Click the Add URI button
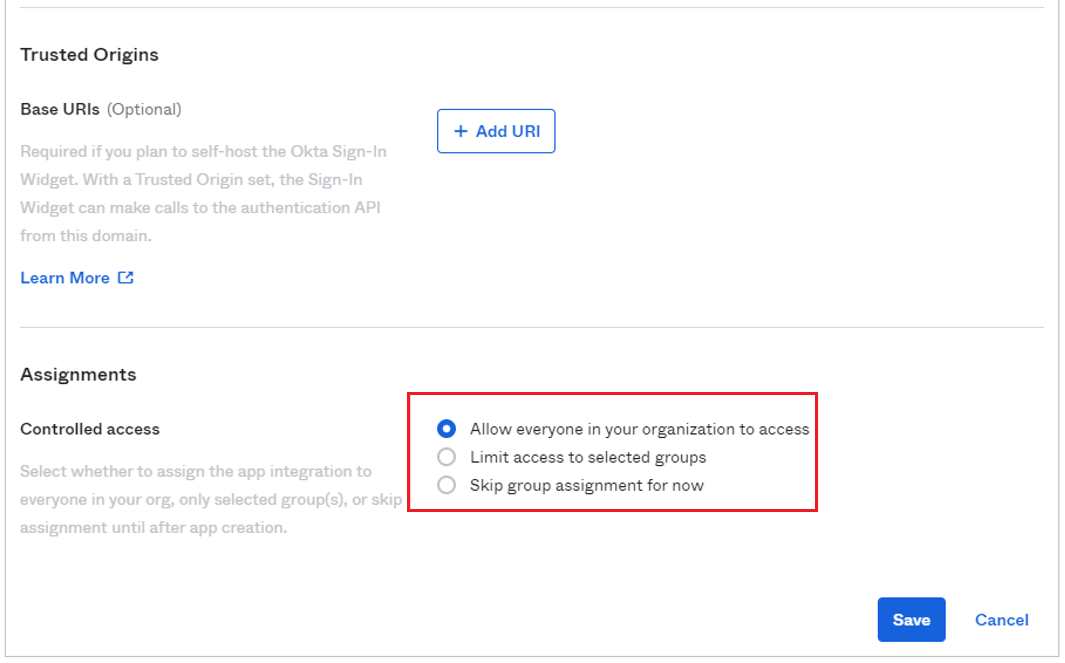This screenshot has width=1065, height=663. (496, 131)
